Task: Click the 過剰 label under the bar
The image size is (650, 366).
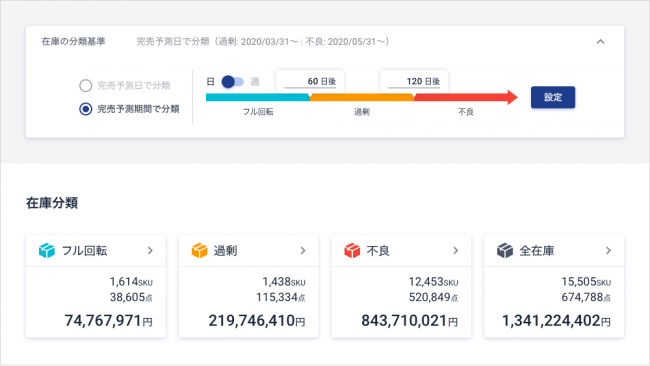Action: 362,112
